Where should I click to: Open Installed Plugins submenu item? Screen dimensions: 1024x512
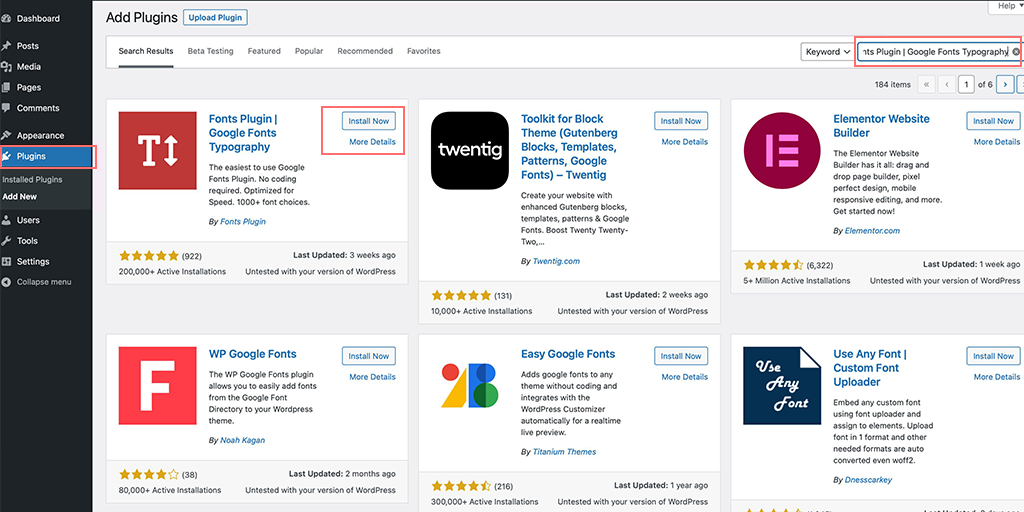coord(32,180)
